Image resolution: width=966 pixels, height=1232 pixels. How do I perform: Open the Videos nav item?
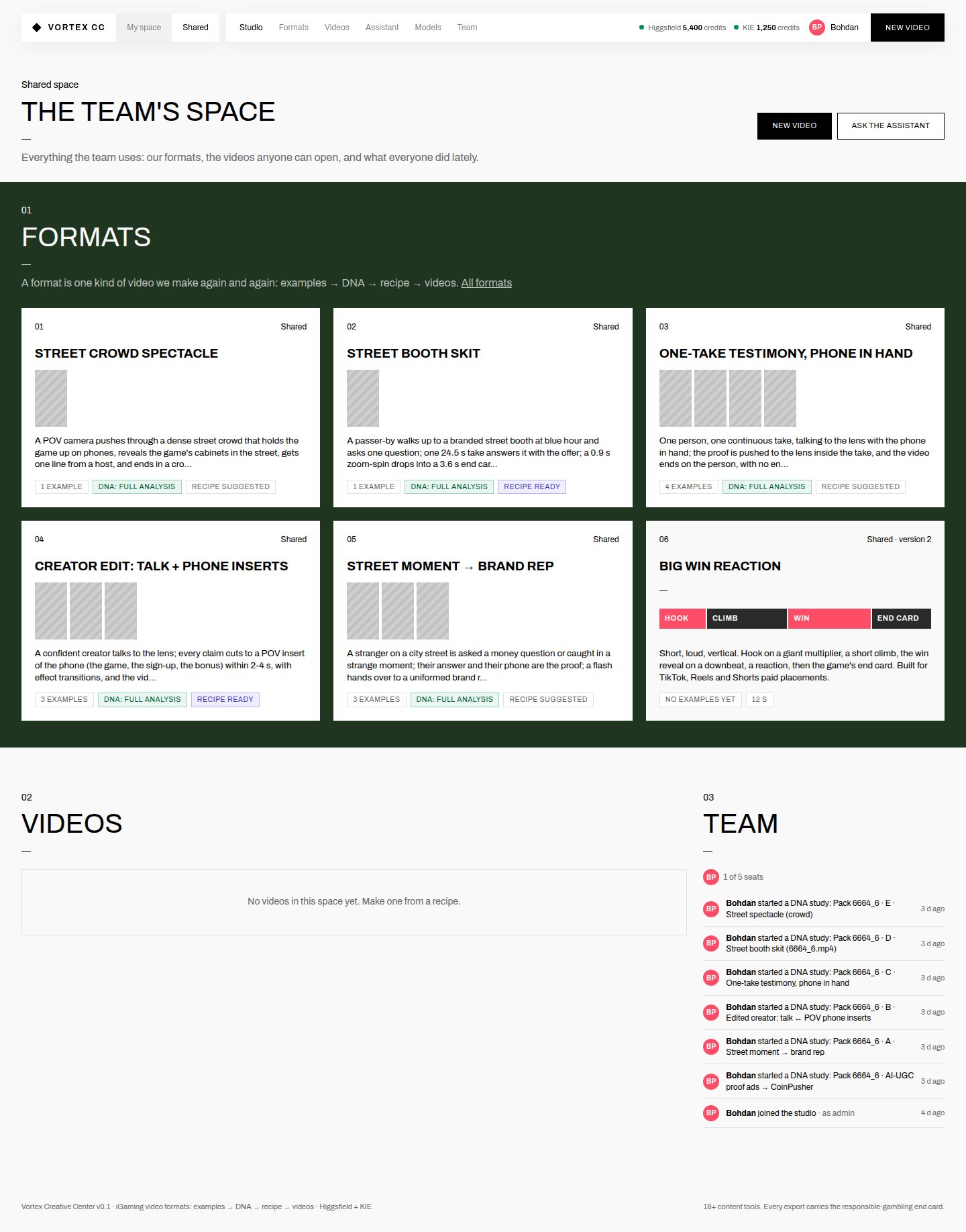[x=337, y=28]
